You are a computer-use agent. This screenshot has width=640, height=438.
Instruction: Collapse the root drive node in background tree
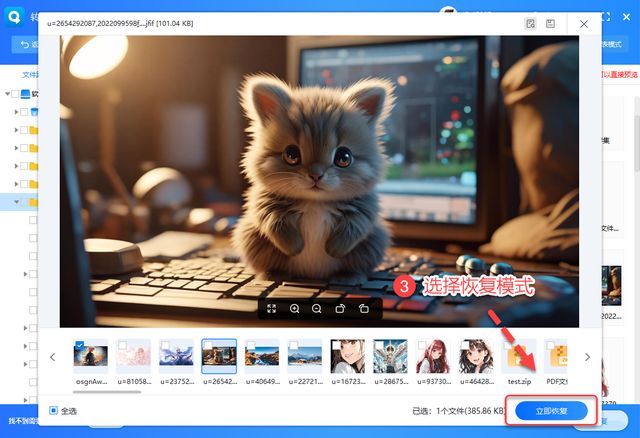click(7, 94)
